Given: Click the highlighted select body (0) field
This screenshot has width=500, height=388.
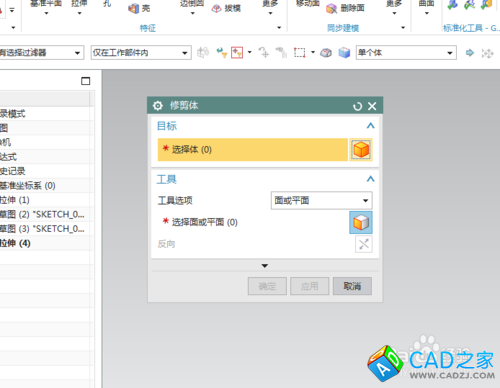Looking at the screenshot, I should pyautogui.click(x=253, y=150).
